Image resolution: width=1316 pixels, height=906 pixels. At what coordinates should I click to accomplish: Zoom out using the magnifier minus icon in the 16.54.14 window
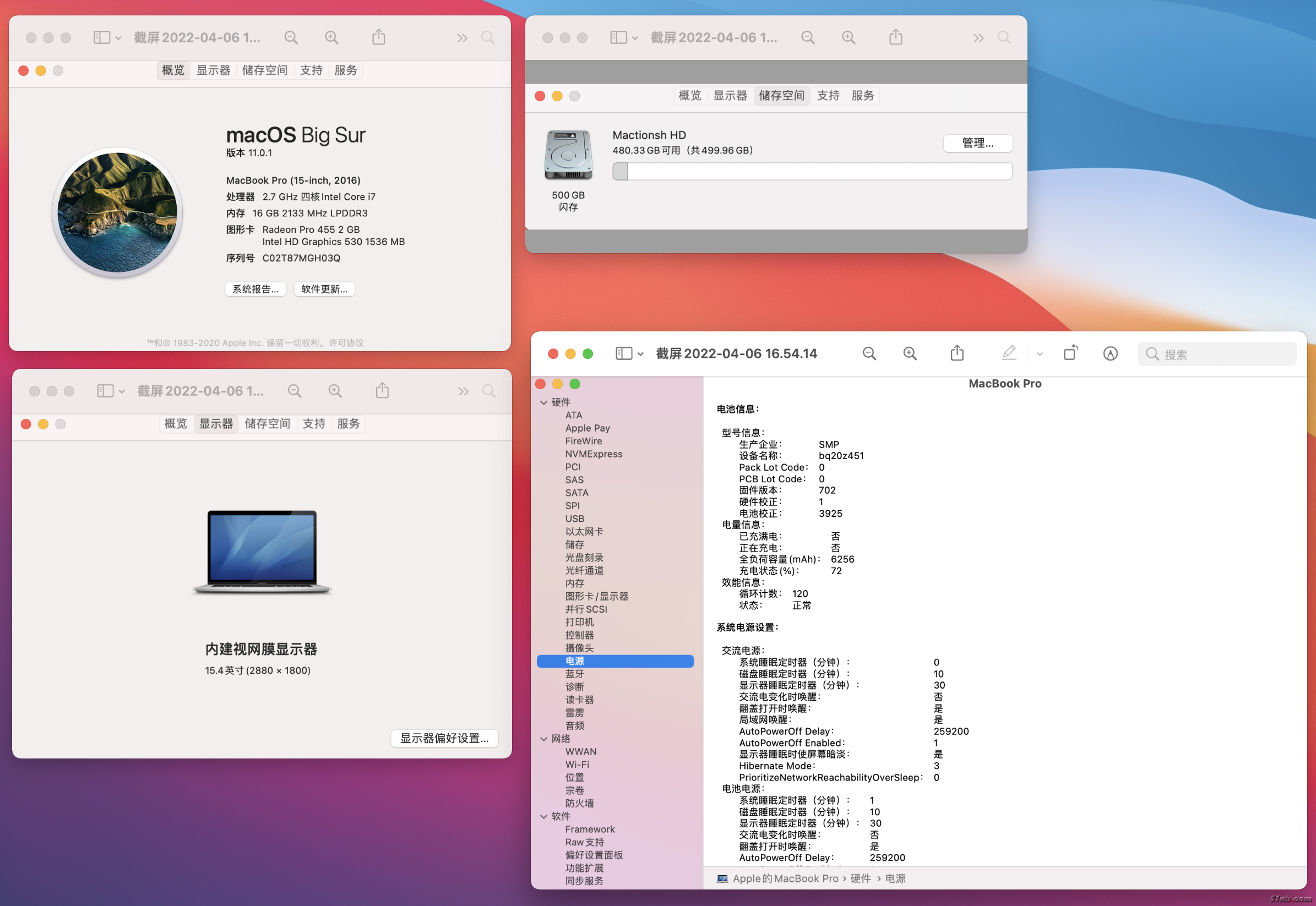[869, 354]
